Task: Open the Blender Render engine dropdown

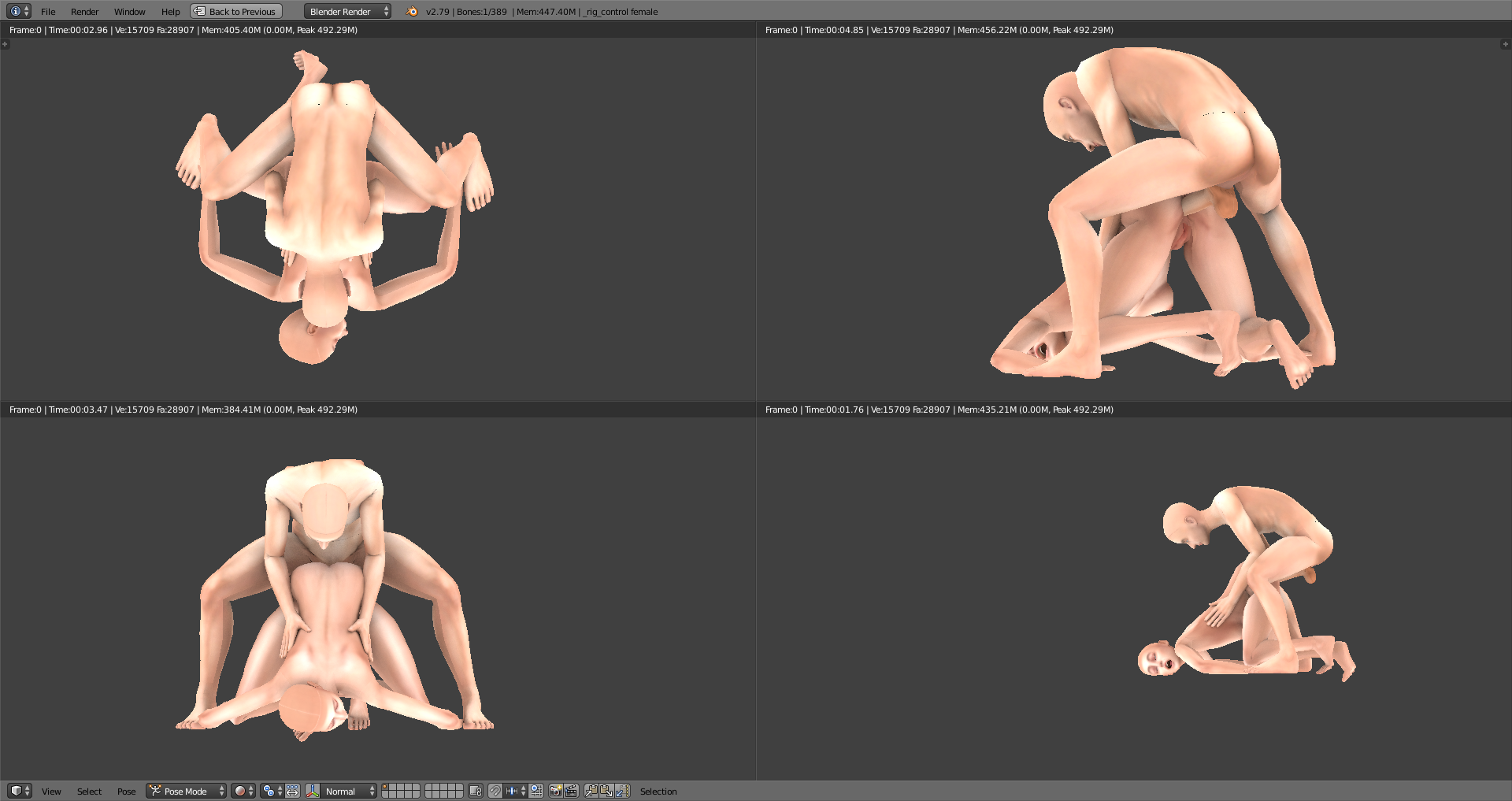Action: point(347,11)
